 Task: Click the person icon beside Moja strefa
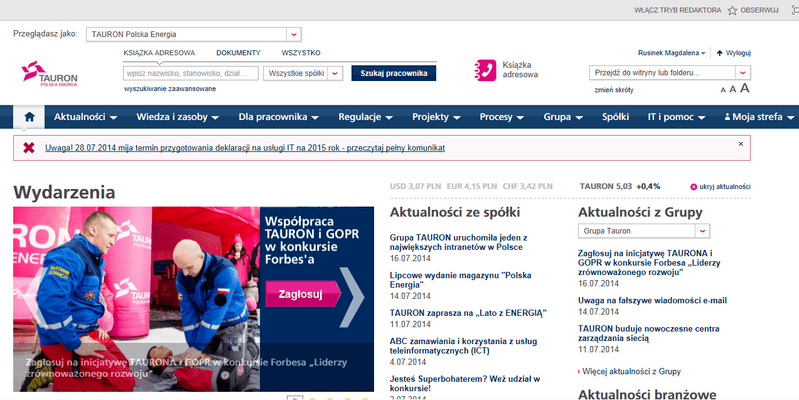(727, 117)
